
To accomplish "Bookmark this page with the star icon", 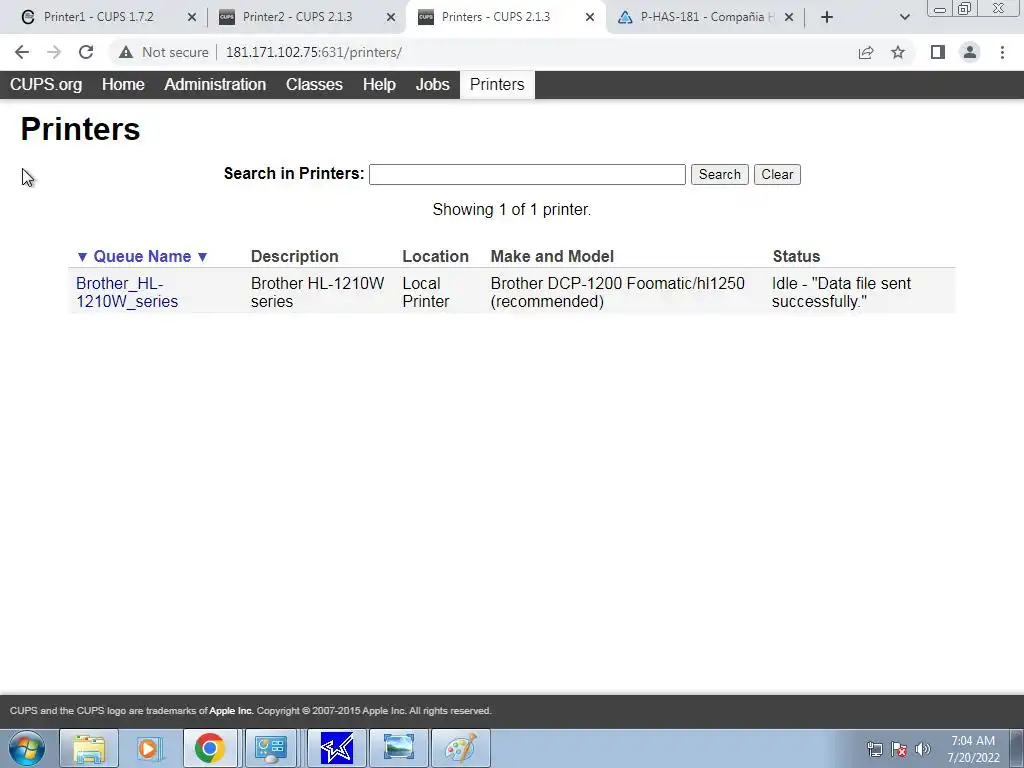I will 898,52.
